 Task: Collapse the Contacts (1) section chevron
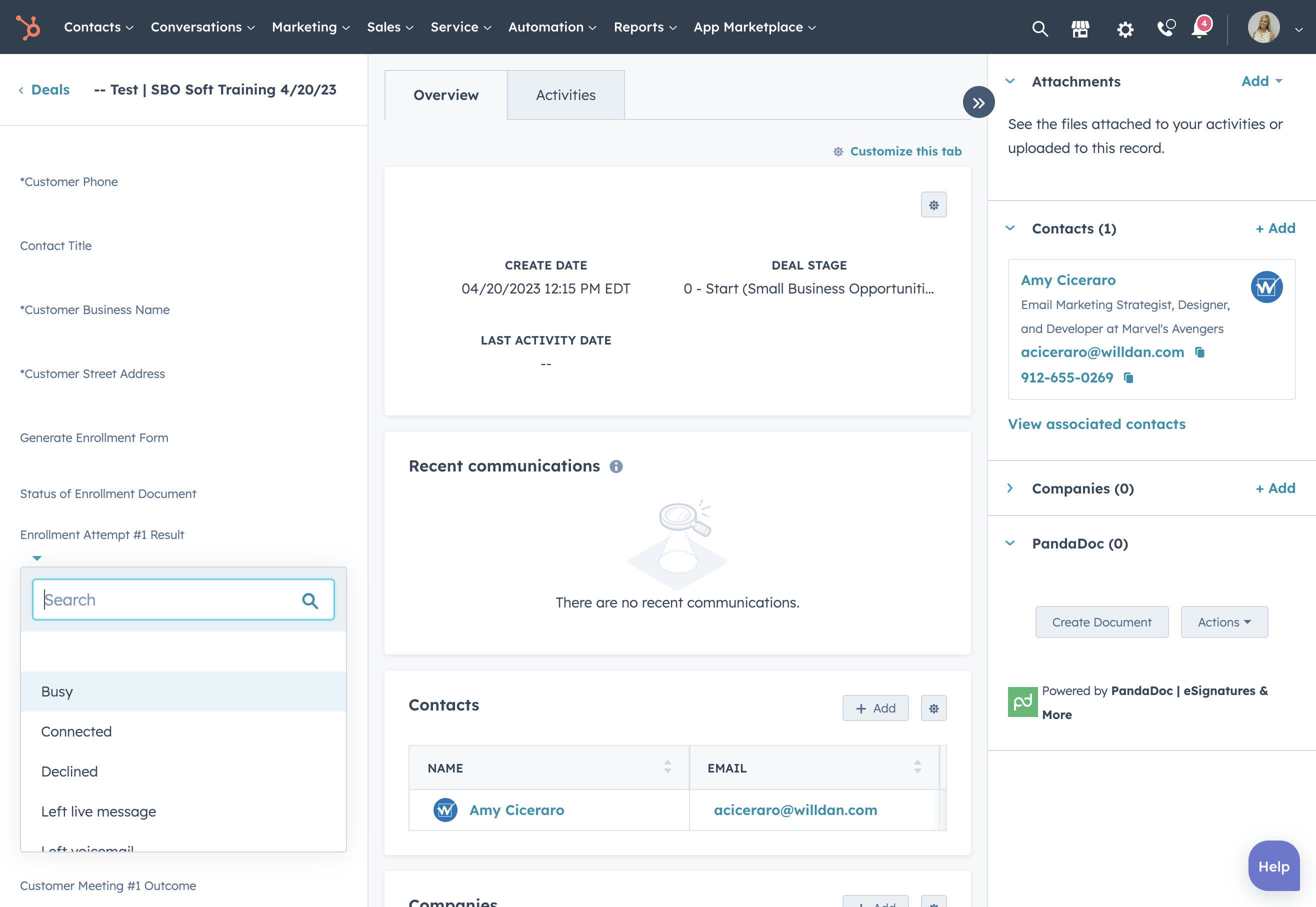click(1009, 228)
